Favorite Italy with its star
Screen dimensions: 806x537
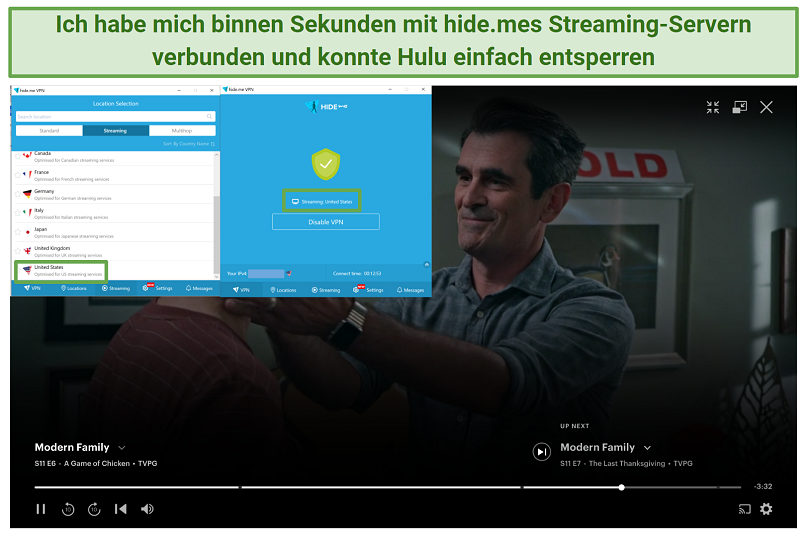(x=18, y=213)
